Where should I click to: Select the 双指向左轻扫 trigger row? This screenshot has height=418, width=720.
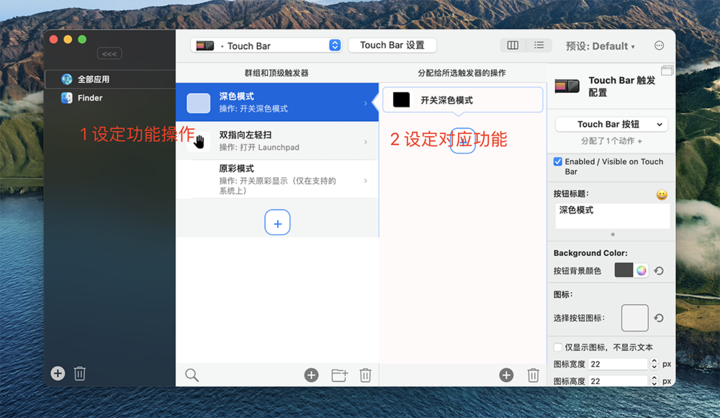click(277, 141)
